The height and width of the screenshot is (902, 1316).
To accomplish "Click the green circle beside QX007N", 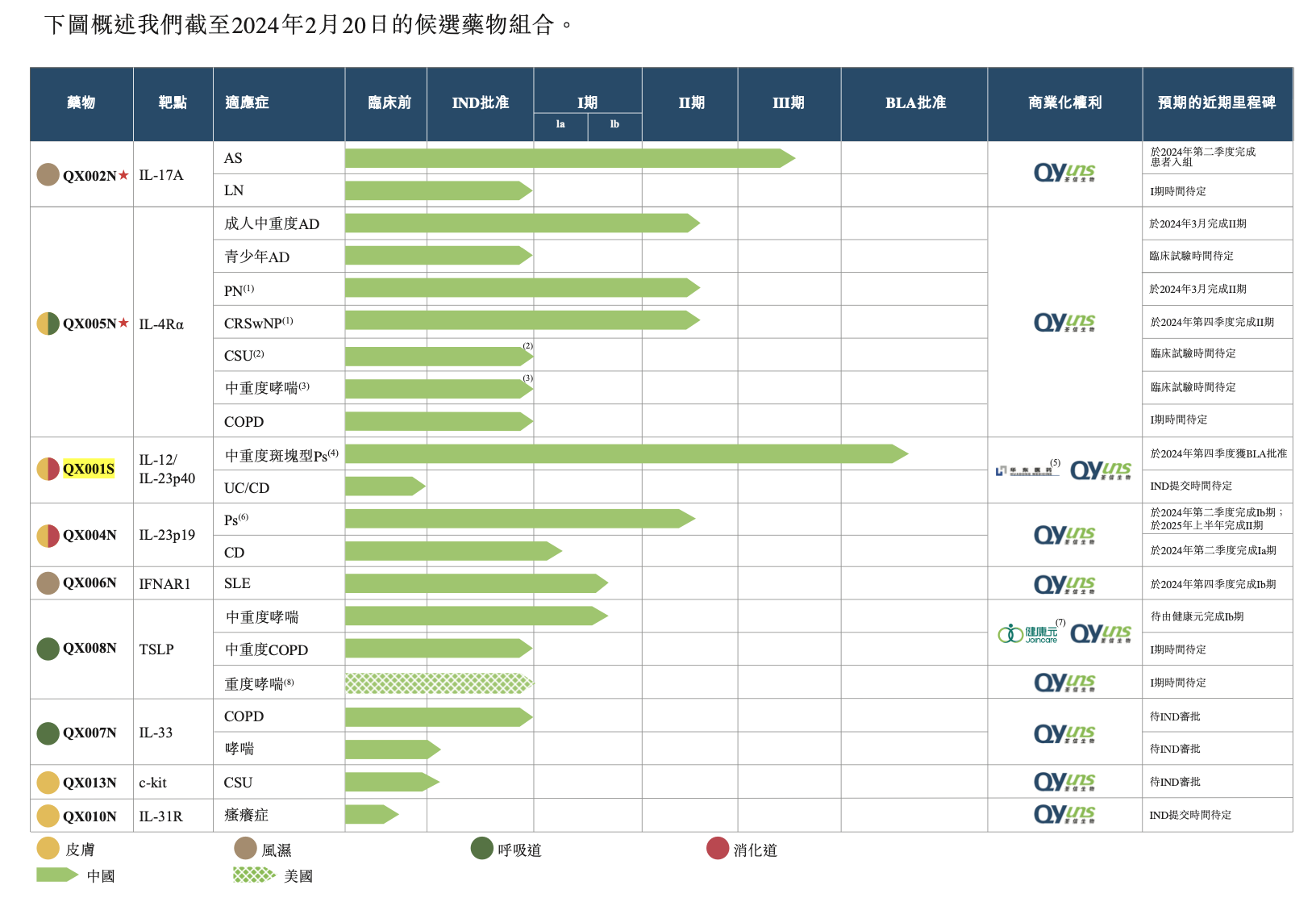I will (x=48, y=733).
